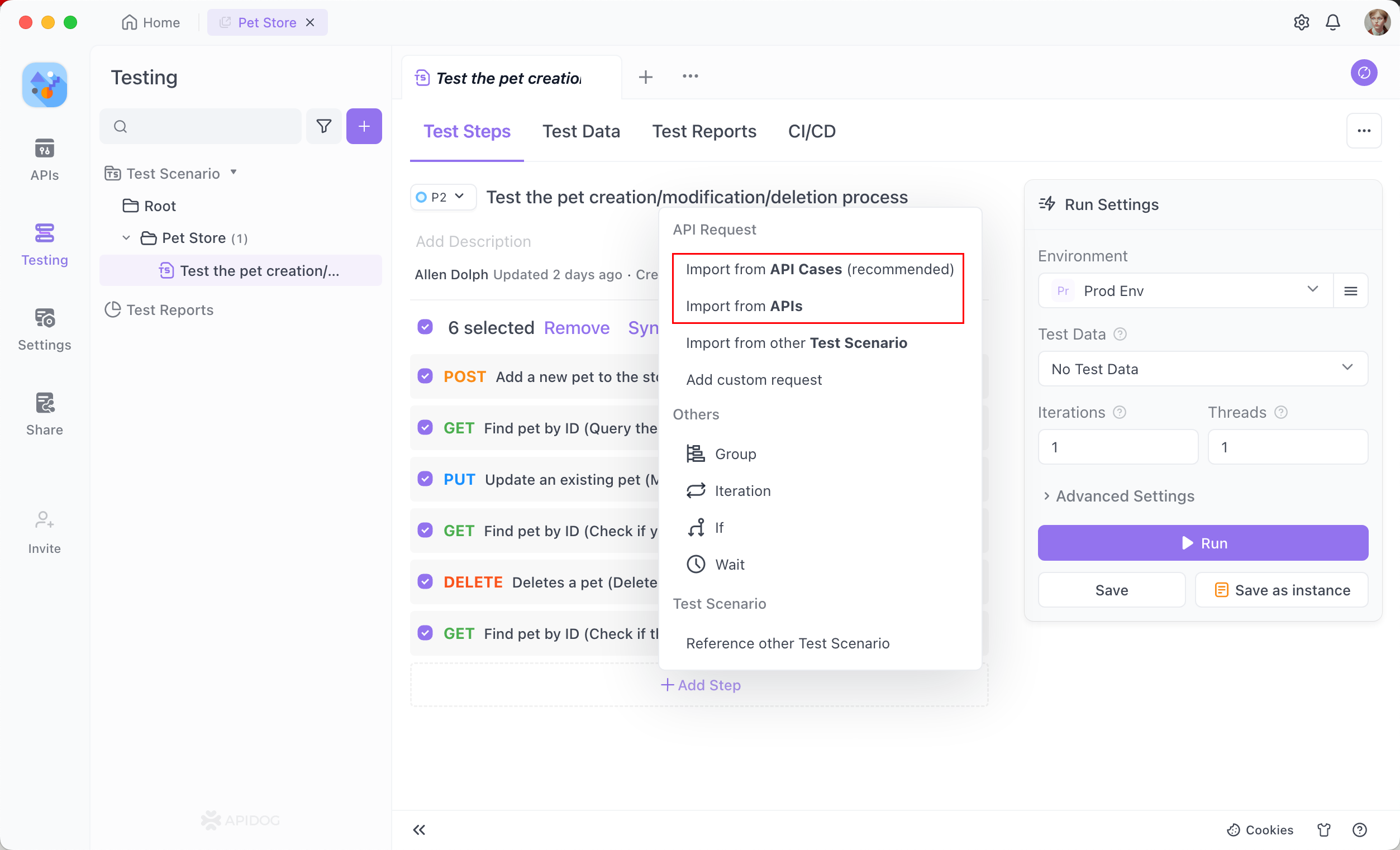Click the Group step type icon
Screen dimensions: 1400x850
coord(695,453)
